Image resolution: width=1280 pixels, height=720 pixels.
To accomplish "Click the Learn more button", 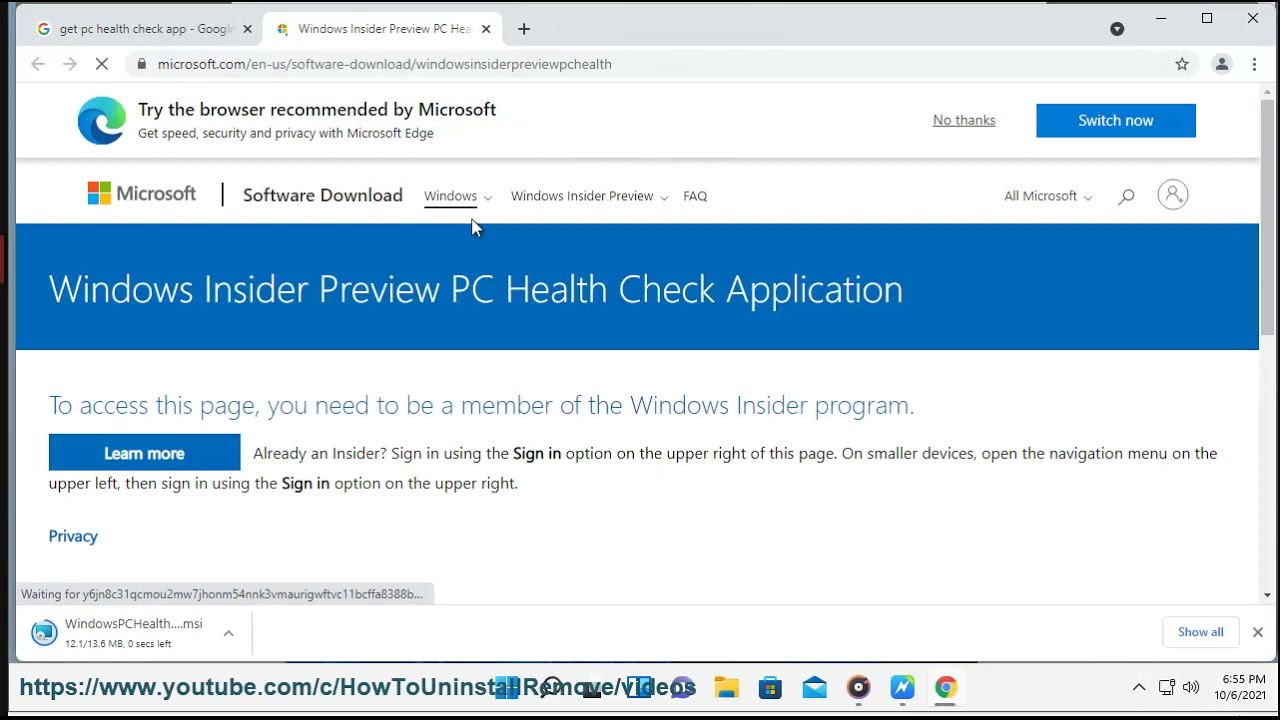I will pyautogui.click(x=144, y=453).
